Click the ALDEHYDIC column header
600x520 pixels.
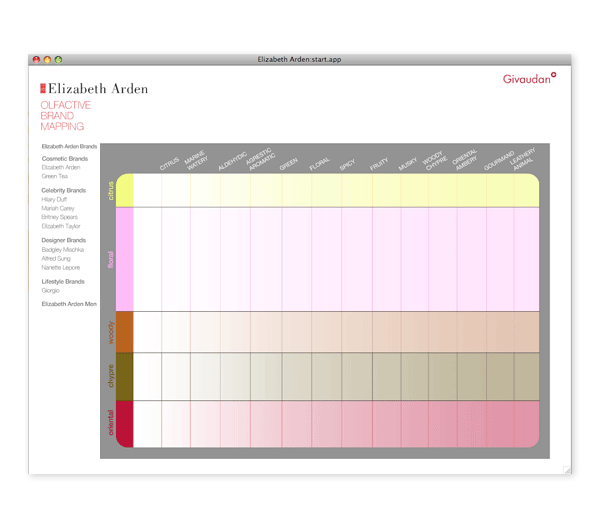point(232,161)
